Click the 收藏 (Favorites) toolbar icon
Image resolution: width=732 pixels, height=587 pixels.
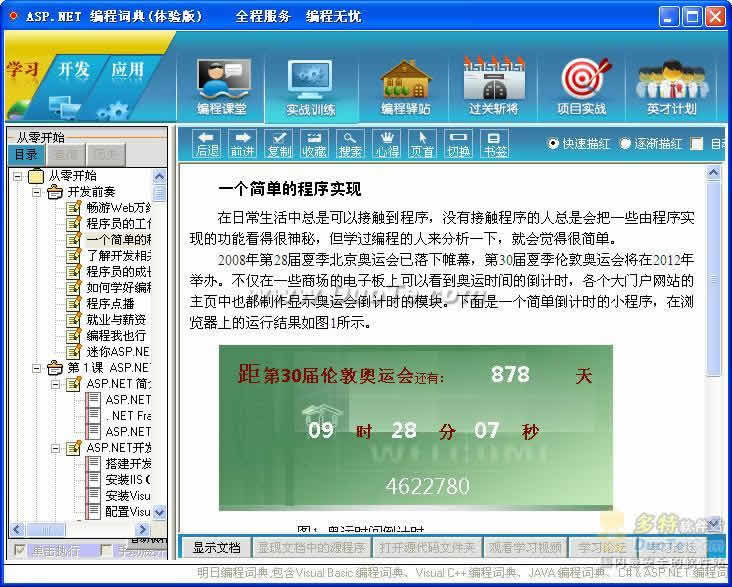pyautogui.click(x=314, y=143)
